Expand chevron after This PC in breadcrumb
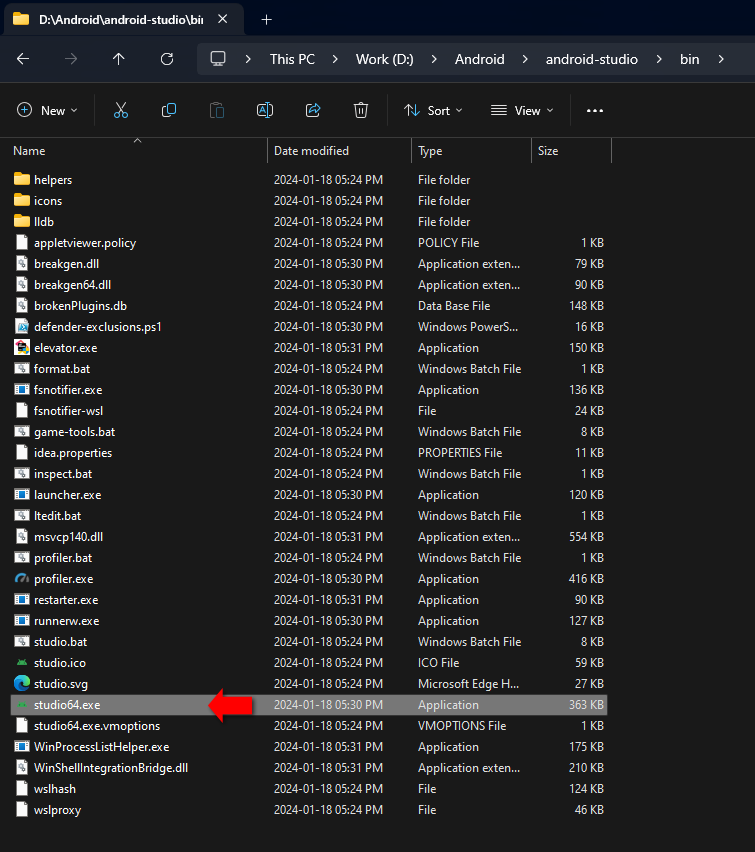 335,59
